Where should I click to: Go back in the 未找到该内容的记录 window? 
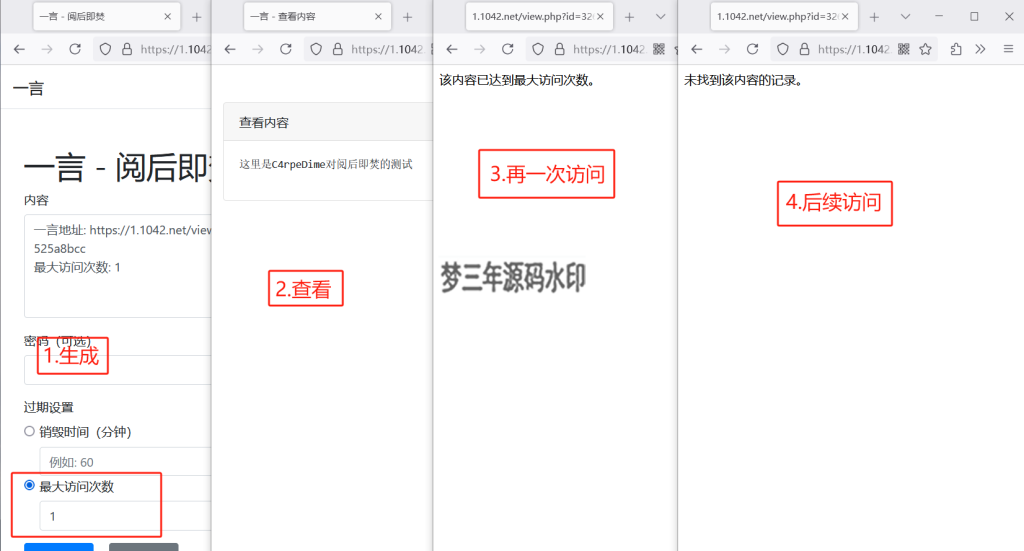[x=697, y=49]
